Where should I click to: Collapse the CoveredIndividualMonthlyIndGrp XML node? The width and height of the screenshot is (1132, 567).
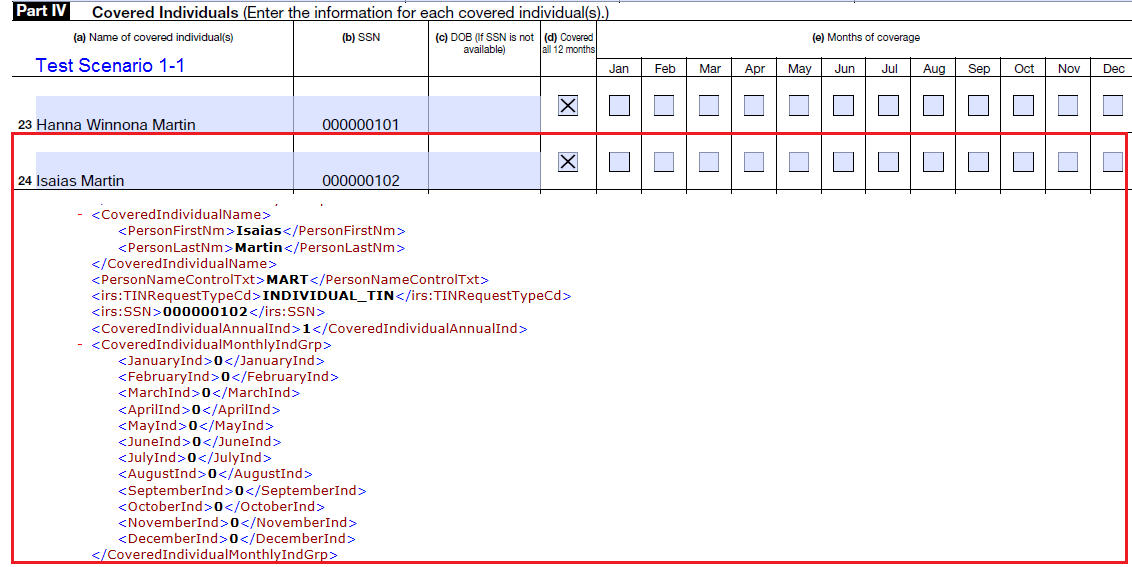point(80,345)
